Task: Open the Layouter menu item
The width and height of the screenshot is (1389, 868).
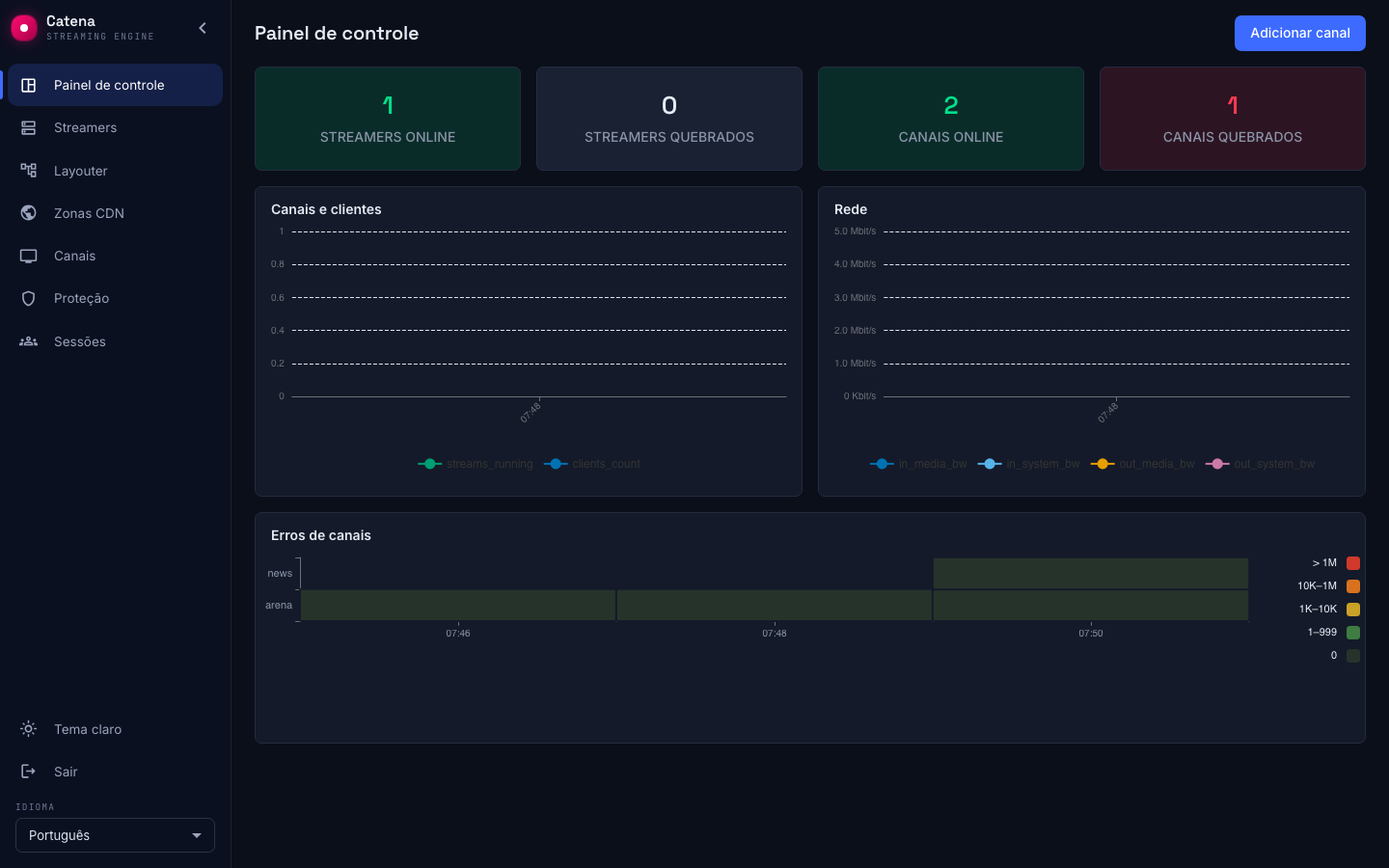Action: 115,171
